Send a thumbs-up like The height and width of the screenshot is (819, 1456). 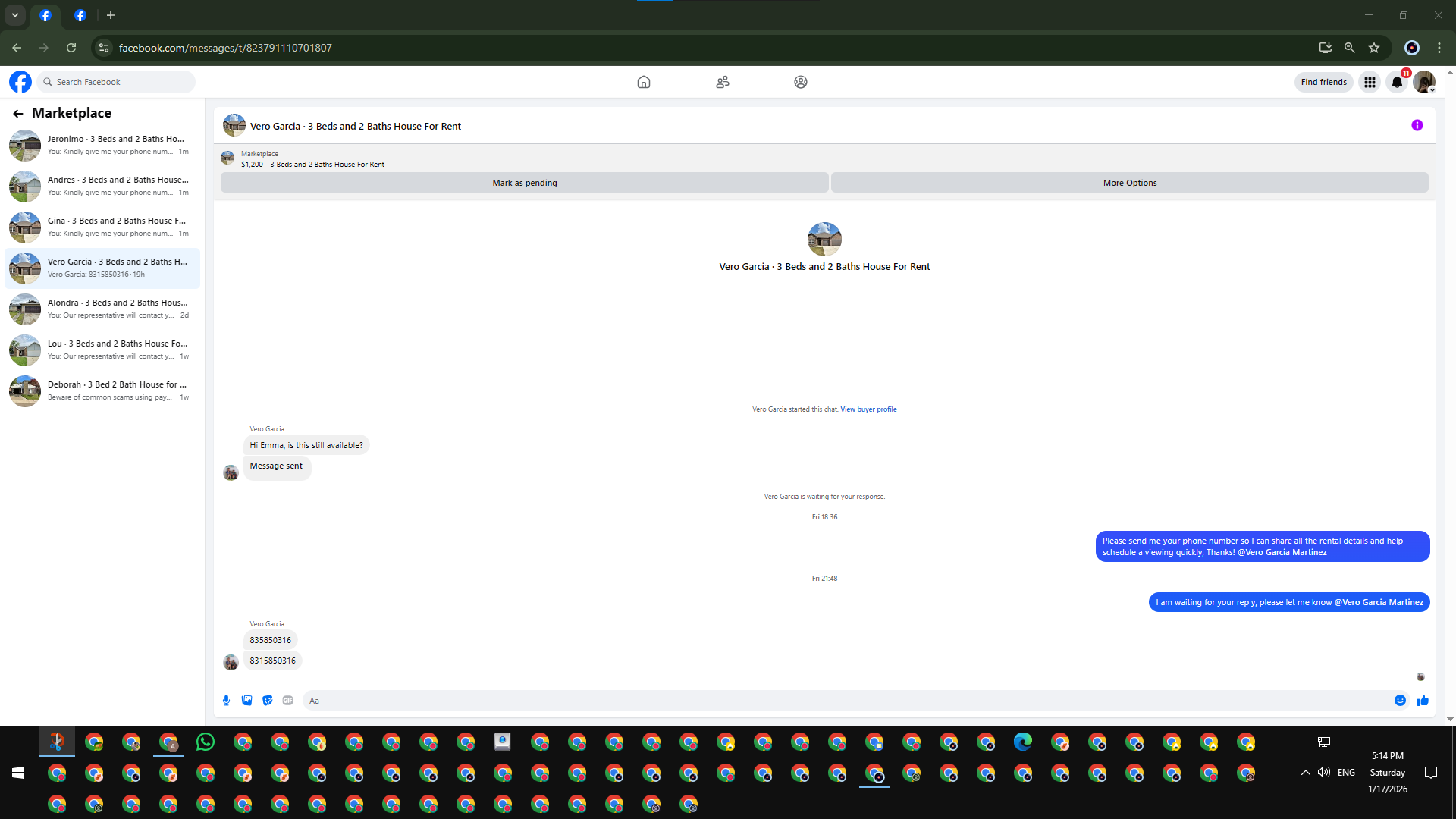click(1423, 701)
